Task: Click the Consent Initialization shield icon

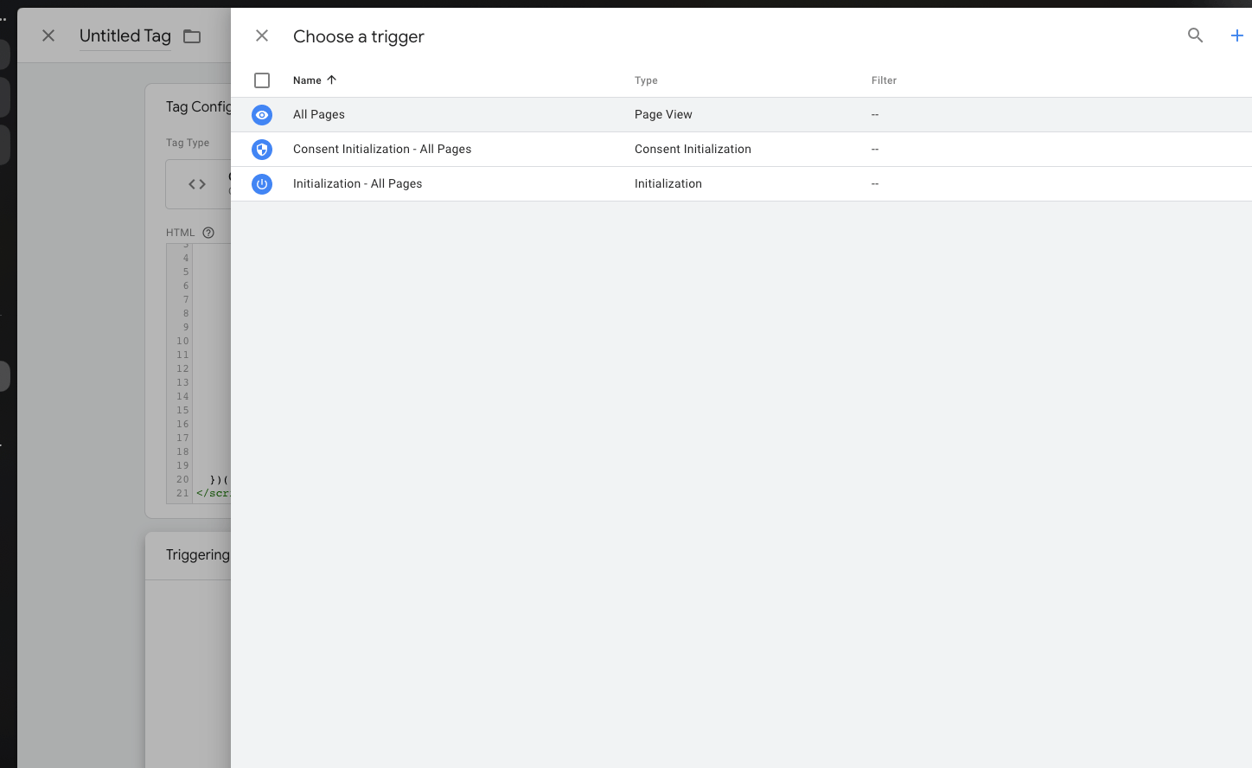Action: point(262,149)
